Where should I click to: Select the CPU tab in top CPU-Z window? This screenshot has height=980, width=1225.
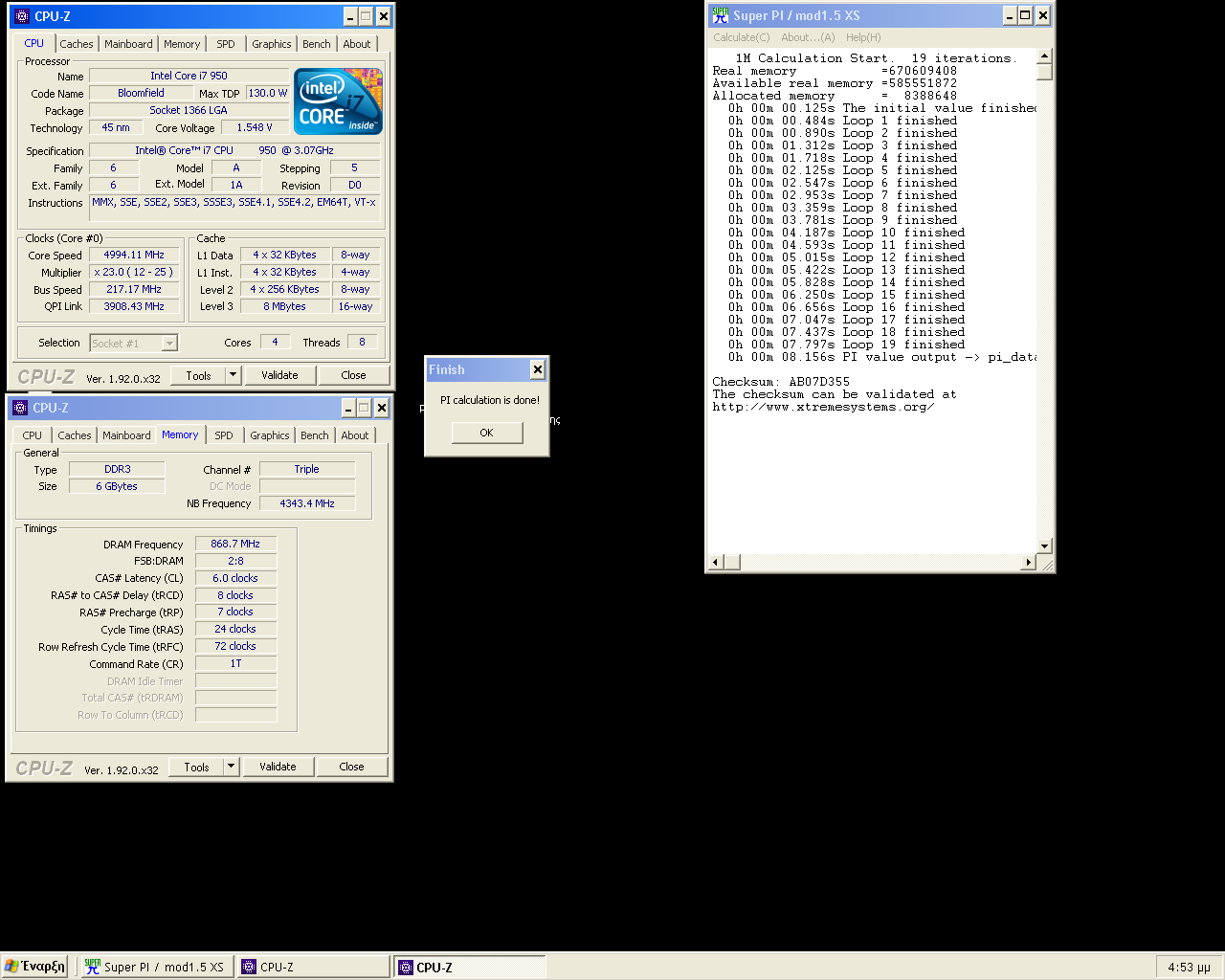pos(34,43)
